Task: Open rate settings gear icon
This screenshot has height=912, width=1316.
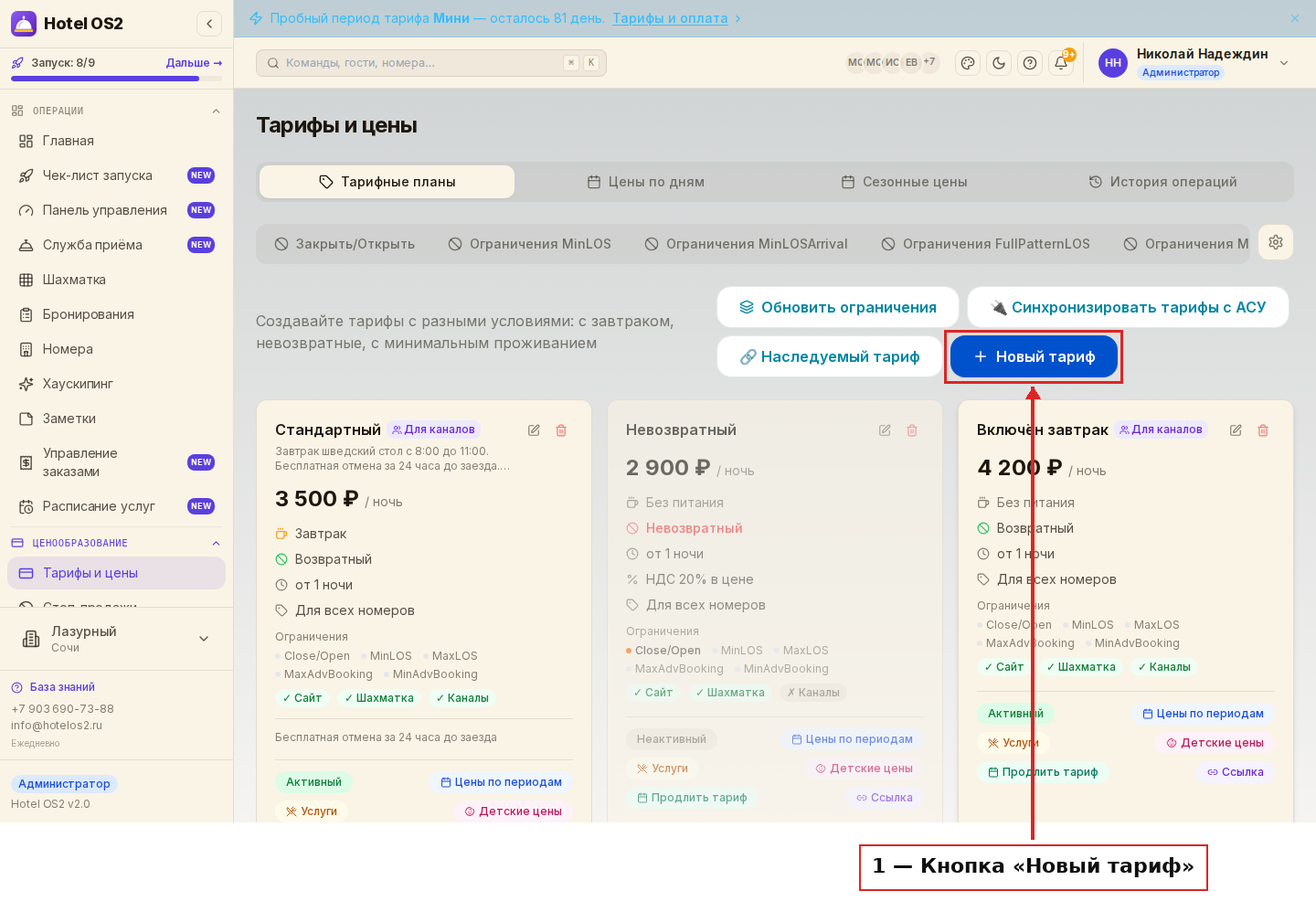Action: [x=1276, y=242]
